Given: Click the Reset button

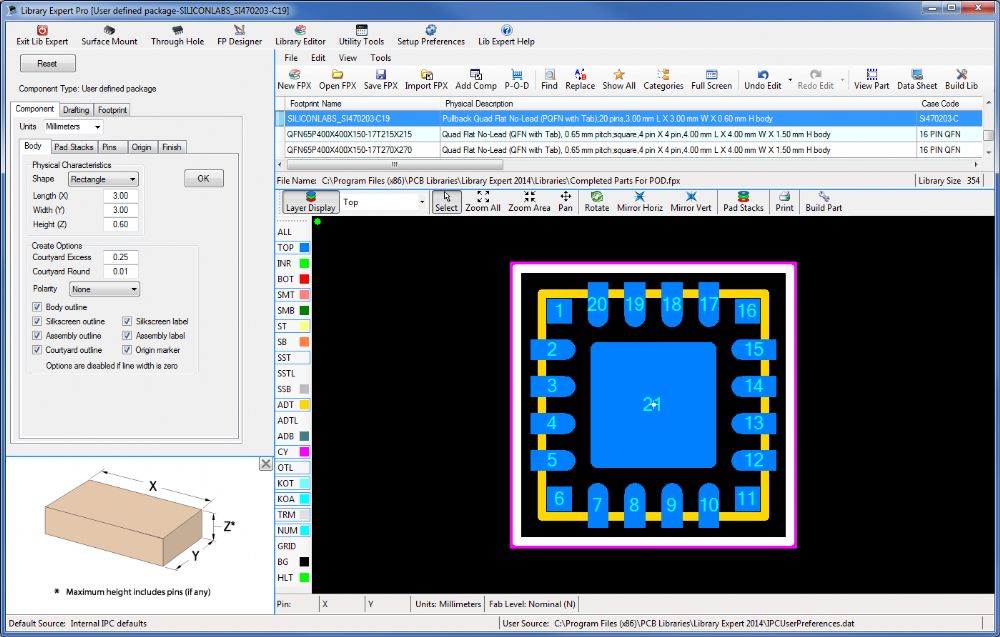Looking at the screenshot, I should [x=47, y=64].
